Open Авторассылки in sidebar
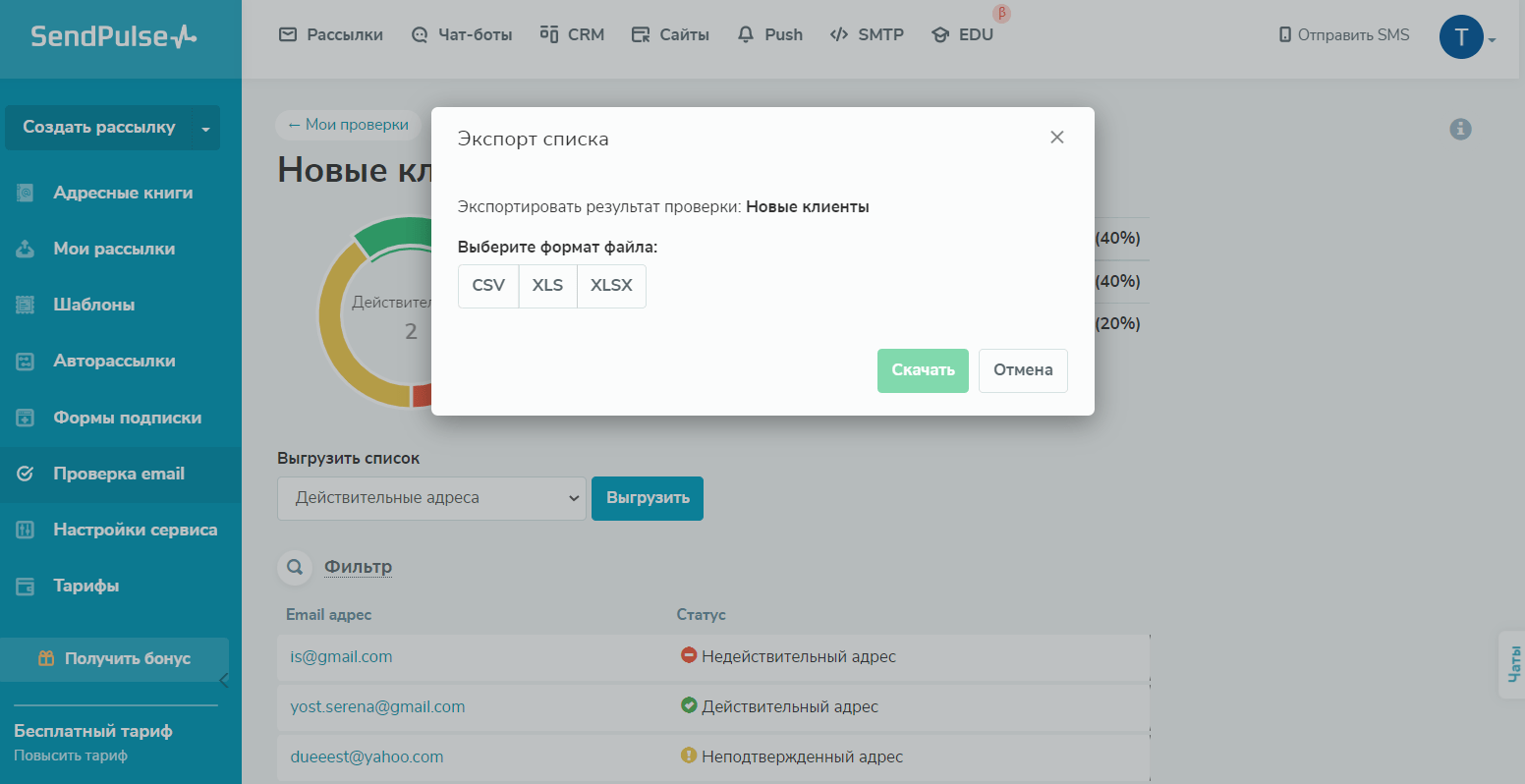The height and width of the screenshot is (784, 1525). pyautogui.click(x=114, y=361)
